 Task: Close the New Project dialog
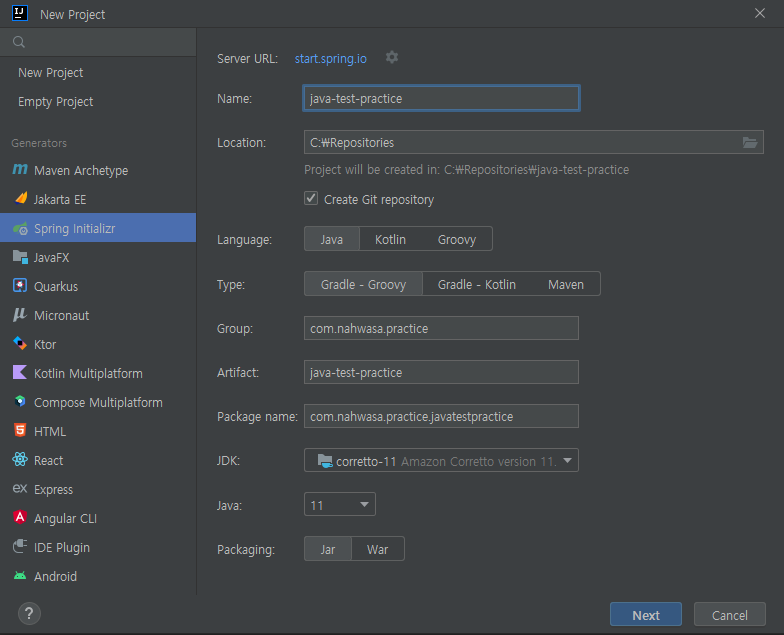click(x=760, y=14)
